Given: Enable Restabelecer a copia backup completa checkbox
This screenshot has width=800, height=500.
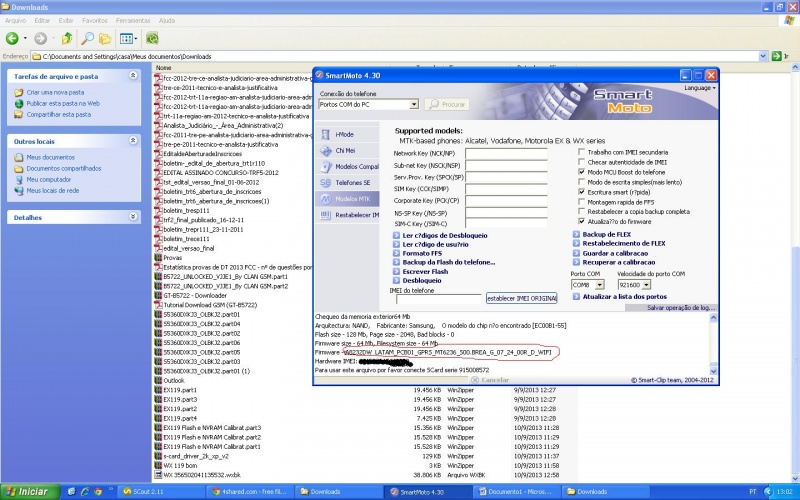Looking at the screenshot, I should click(x=581, y=211).
